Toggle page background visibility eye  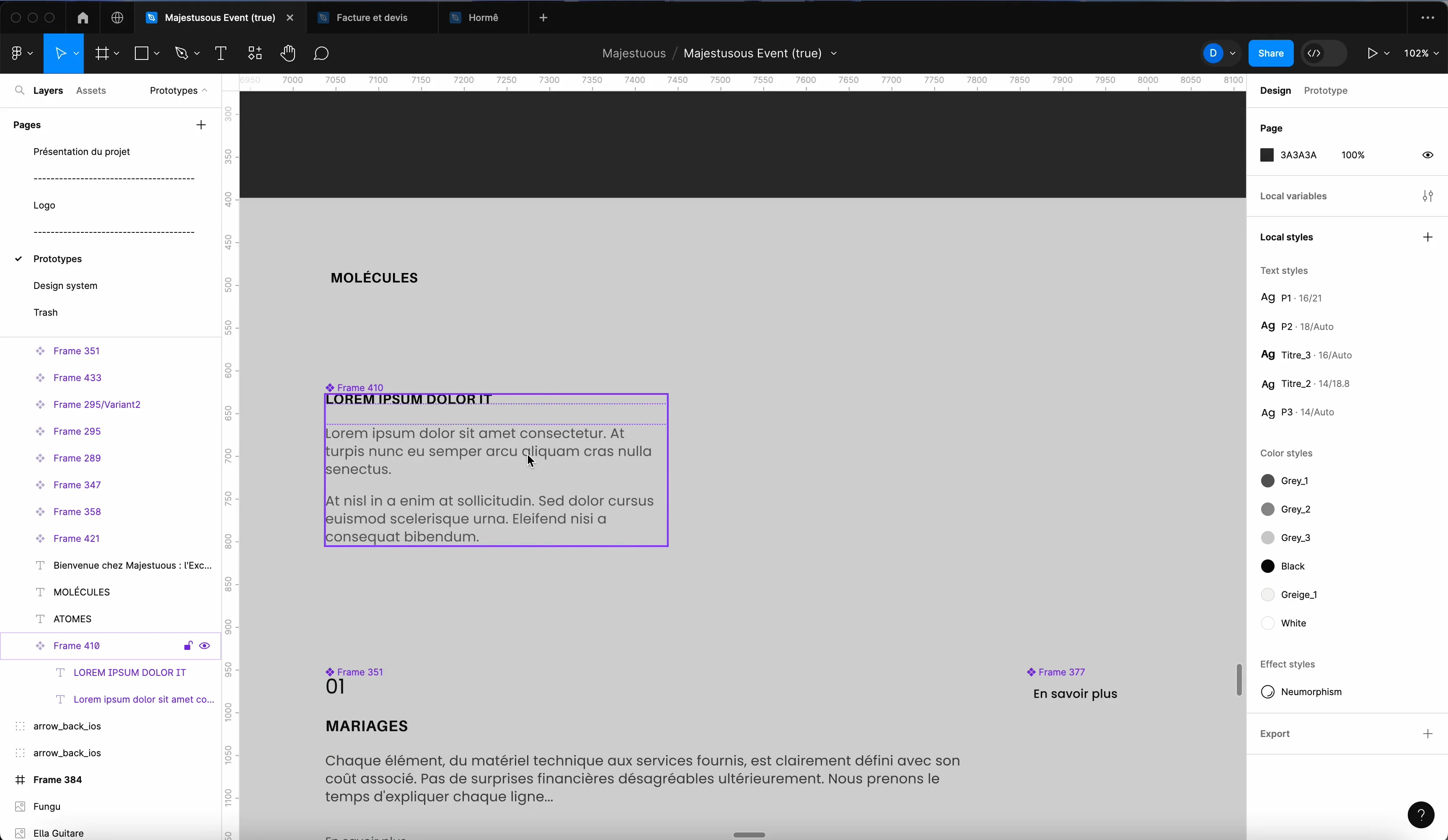1427,155
